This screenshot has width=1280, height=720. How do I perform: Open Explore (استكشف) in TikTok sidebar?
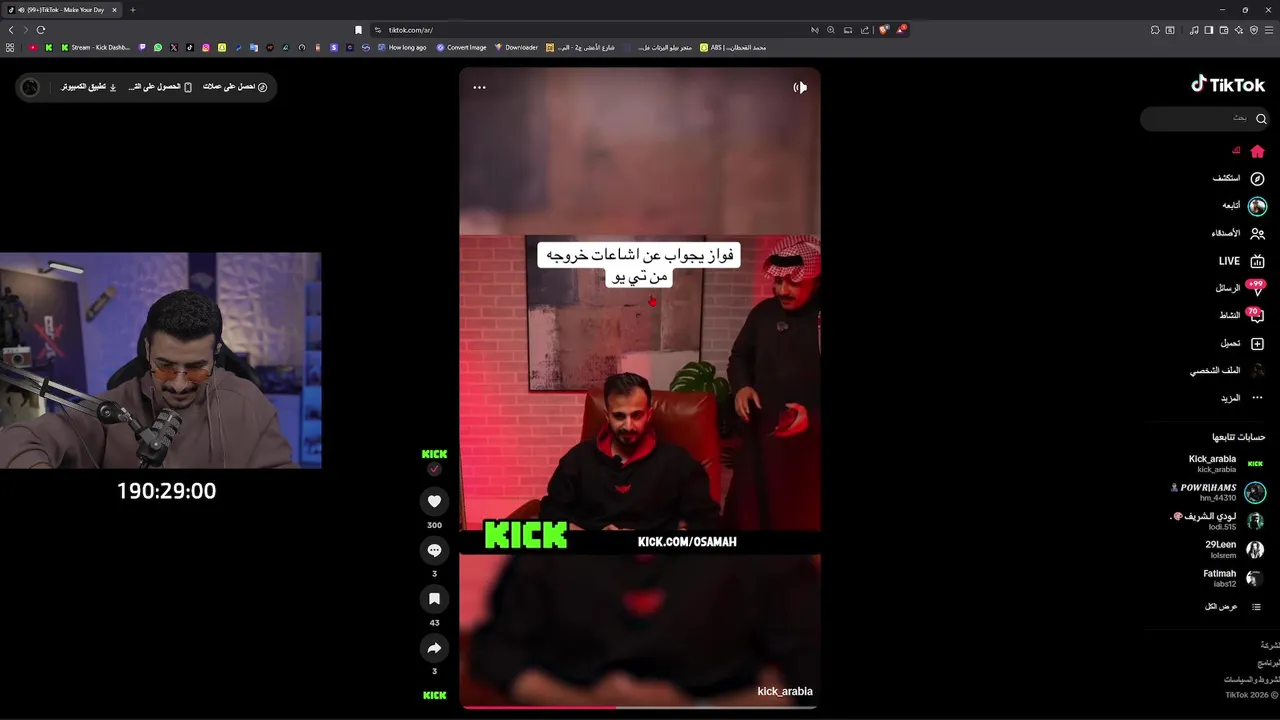coord(1239,178)
